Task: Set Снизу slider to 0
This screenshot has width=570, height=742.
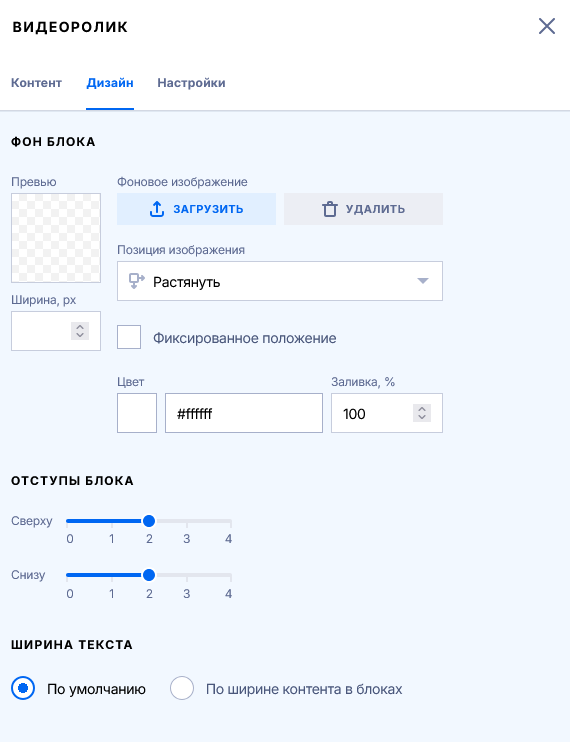Action: click(x=67, y=575)
